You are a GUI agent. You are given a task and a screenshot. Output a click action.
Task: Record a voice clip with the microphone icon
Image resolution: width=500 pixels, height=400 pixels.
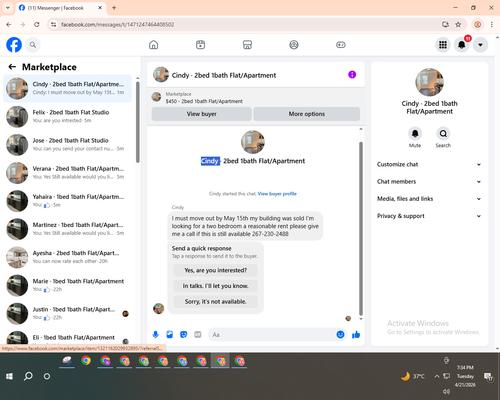pyautogui.click(x=156, y=334)
